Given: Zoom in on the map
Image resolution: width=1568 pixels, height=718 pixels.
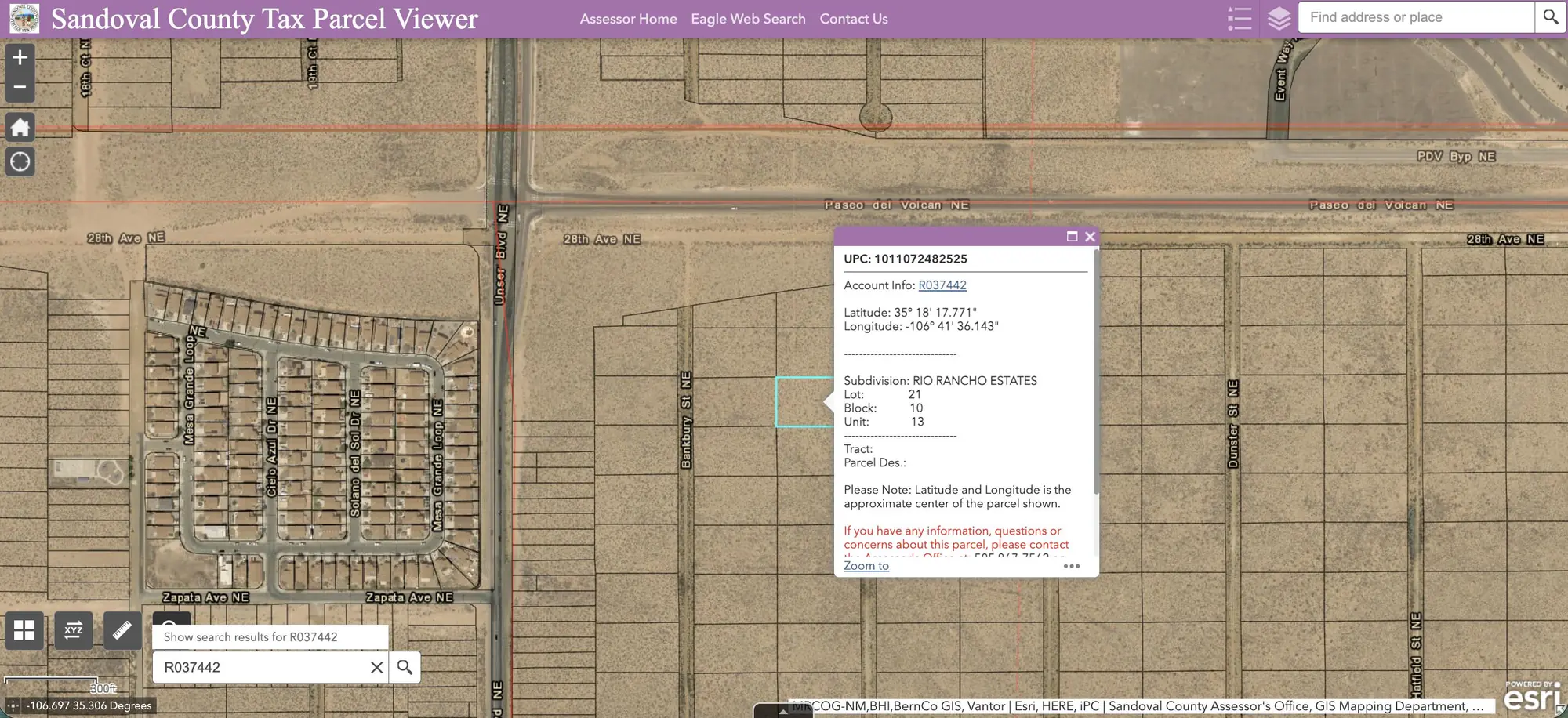Looking at the screenshot, I should coord(20,57).
